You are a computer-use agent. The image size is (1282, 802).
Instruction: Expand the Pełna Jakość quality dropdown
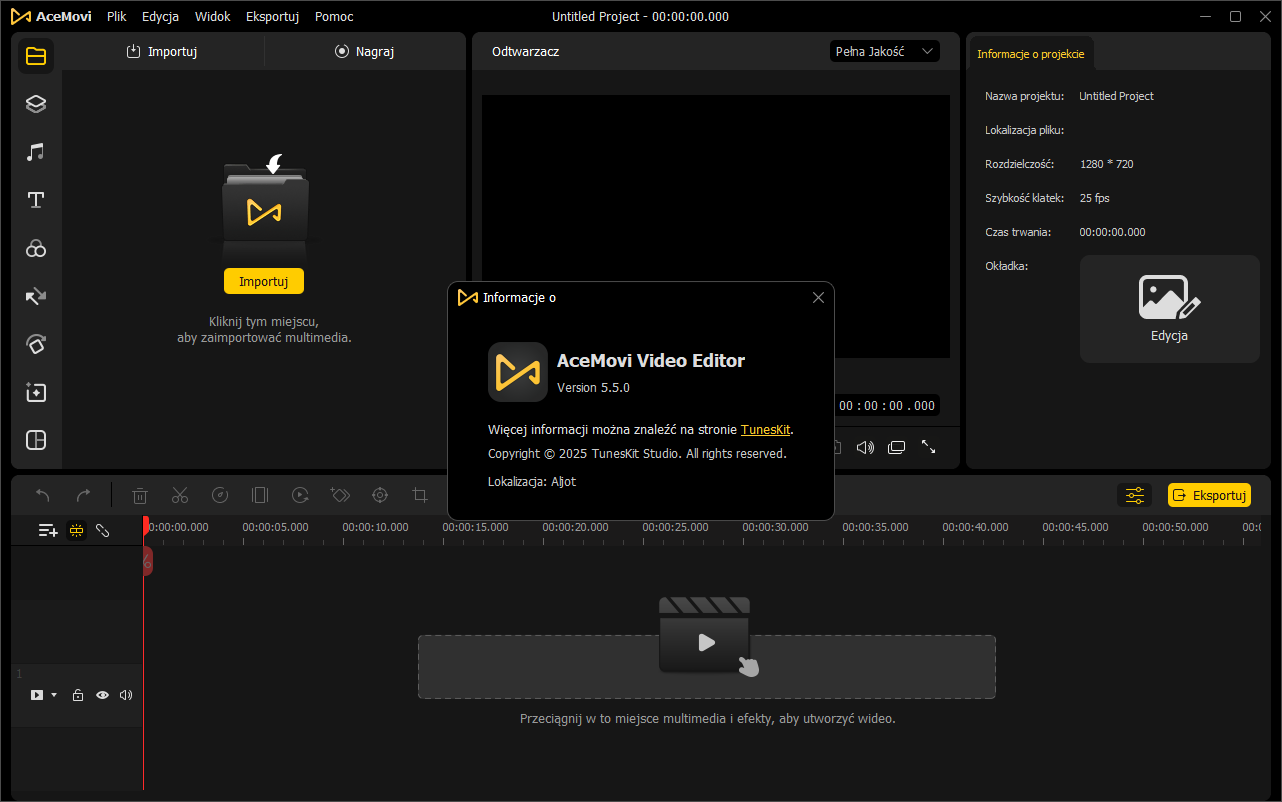pyautogui.click(x=885, y=51)
